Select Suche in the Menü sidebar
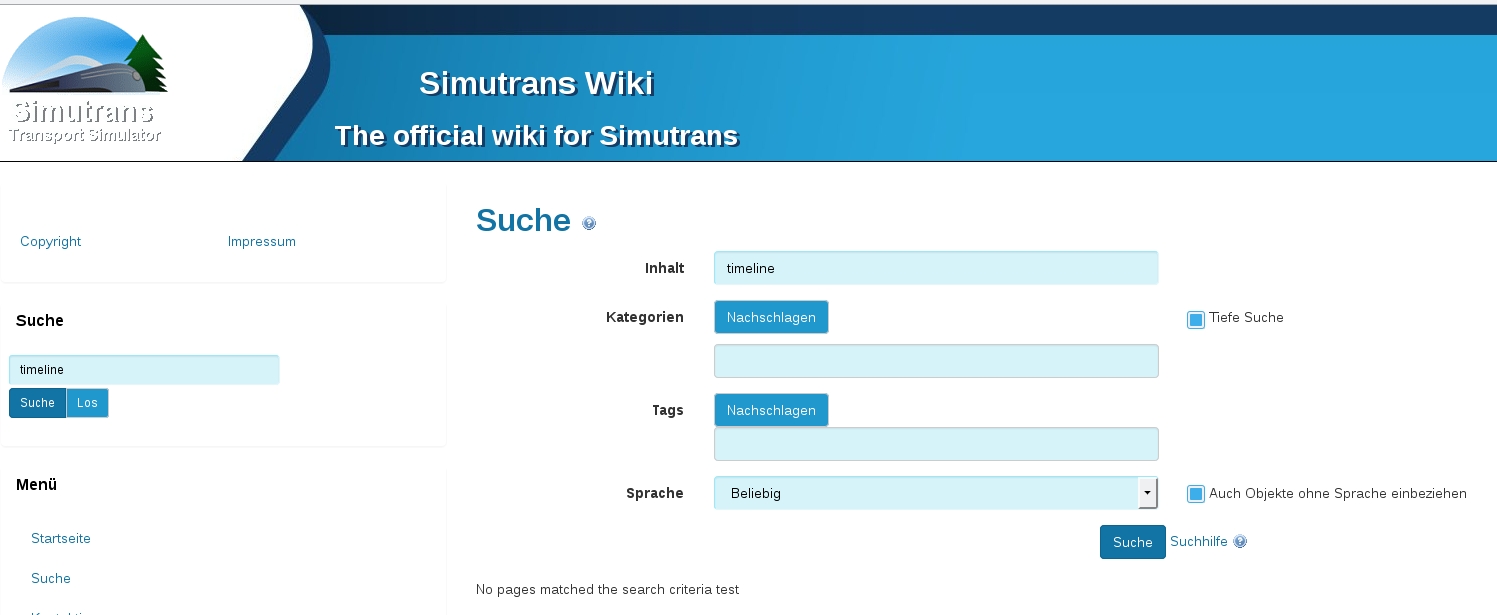The image size is (1497, 615). (x=51, y=578)
